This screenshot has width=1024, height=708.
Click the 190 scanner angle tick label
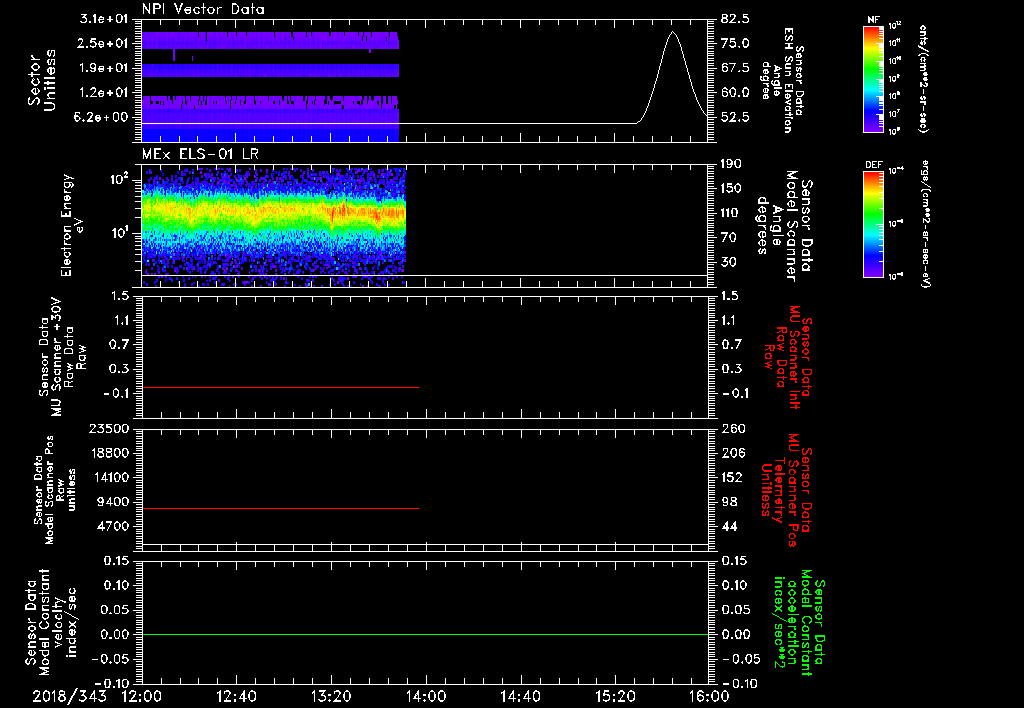(732, 164)
